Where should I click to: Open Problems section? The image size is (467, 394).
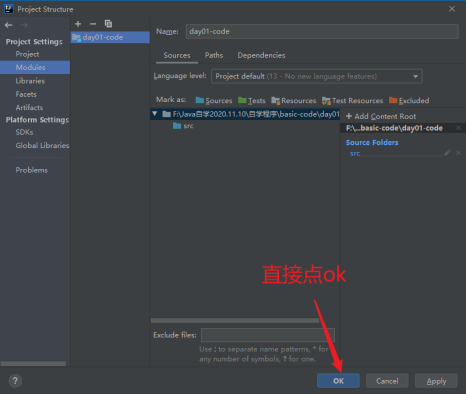(32, 170)
